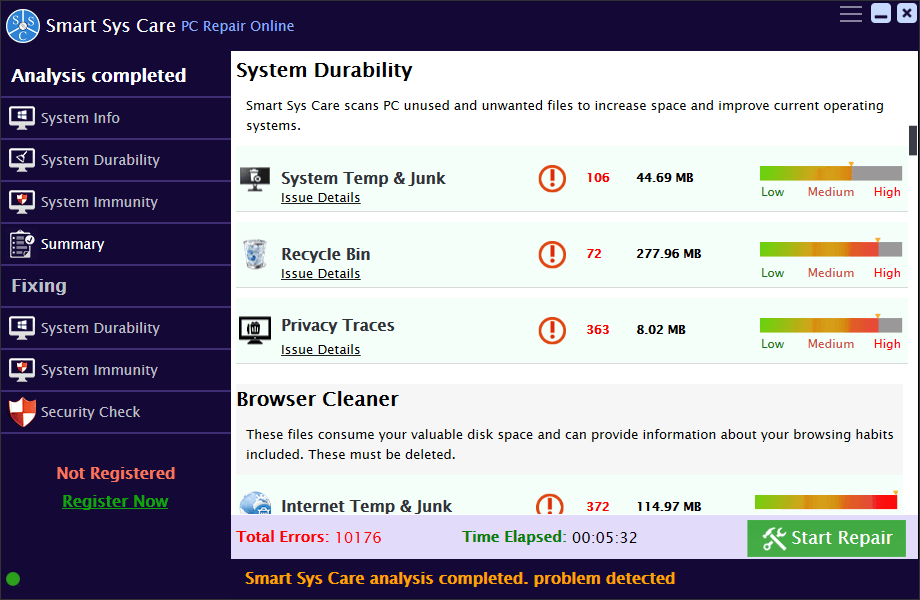Click the size value 277.96 MB
The width and height of the screenshot is (920, 600).
point(669,253)
